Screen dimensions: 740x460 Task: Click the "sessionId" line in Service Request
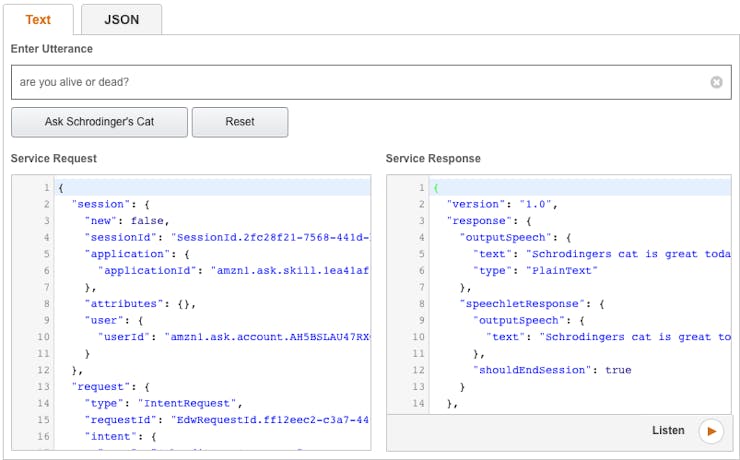tap(227, 237)
